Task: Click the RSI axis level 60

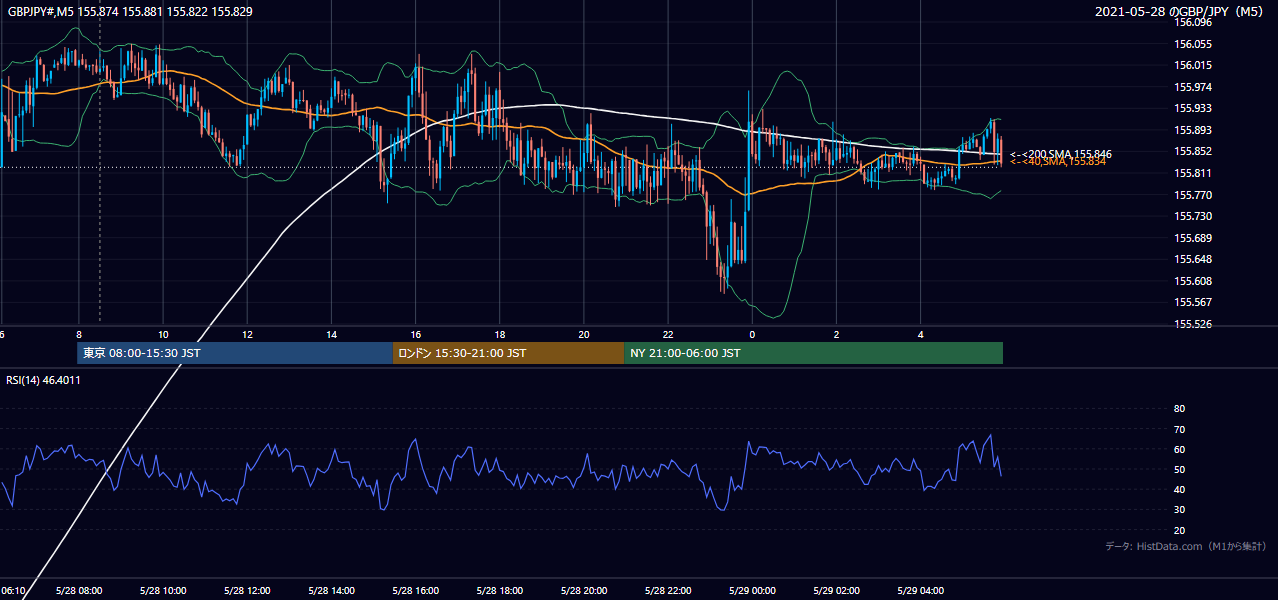Action: click(x=1179, y=449)
